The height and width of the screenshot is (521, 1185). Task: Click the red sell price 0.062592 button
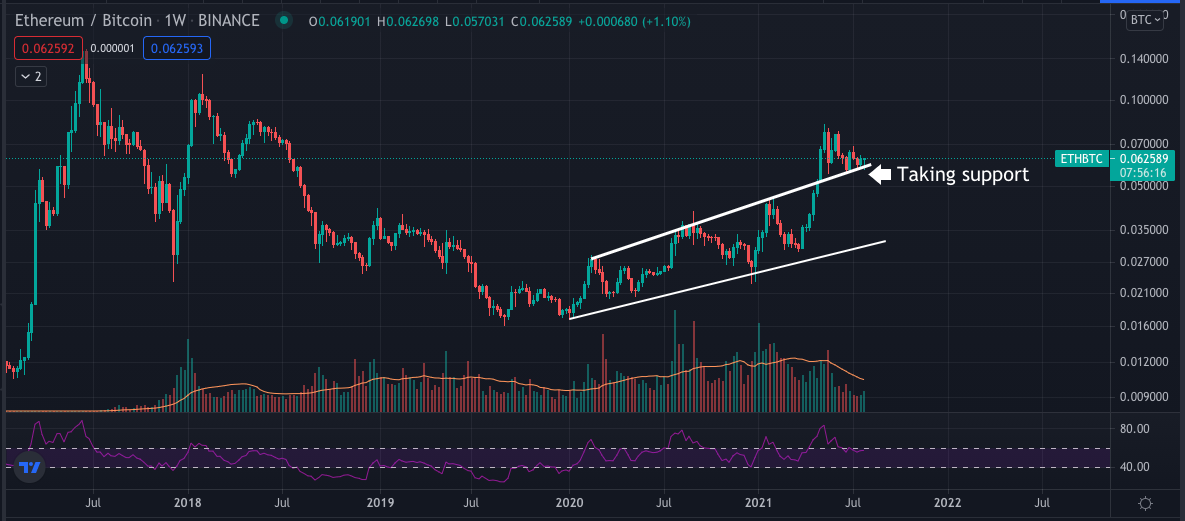[x=48, y=48]
